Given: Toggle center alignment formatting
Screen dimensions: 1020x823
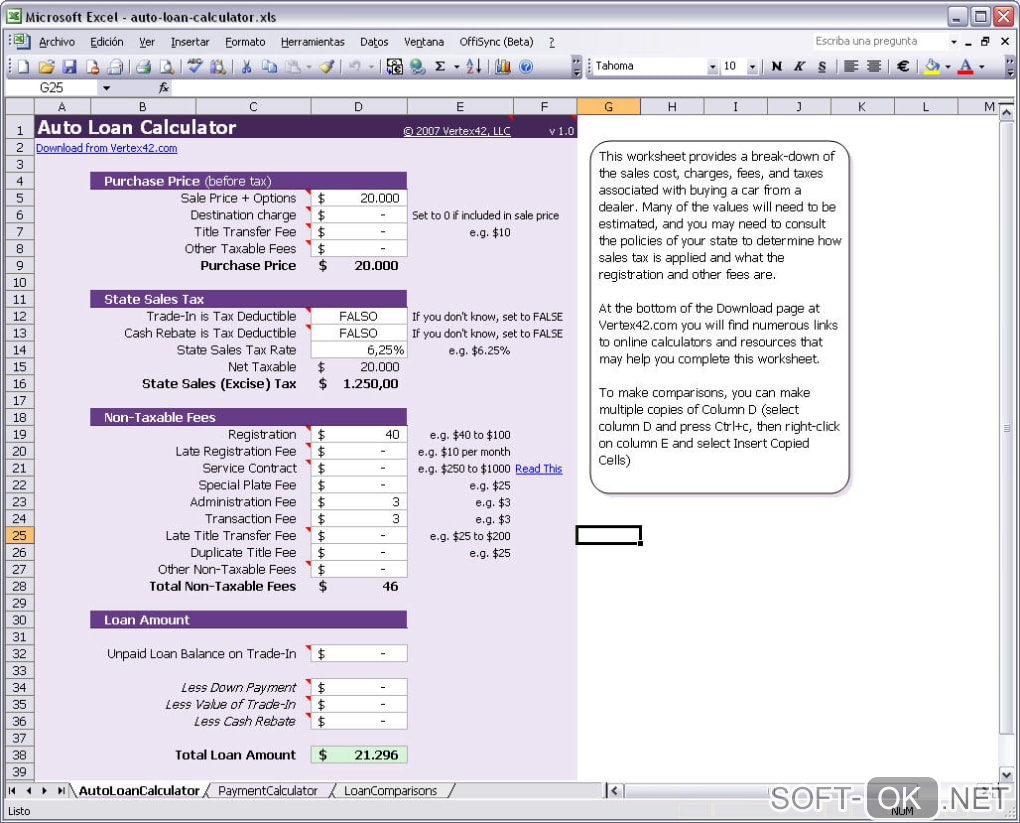Looking at the screenshot, I should tap(874, 66).
